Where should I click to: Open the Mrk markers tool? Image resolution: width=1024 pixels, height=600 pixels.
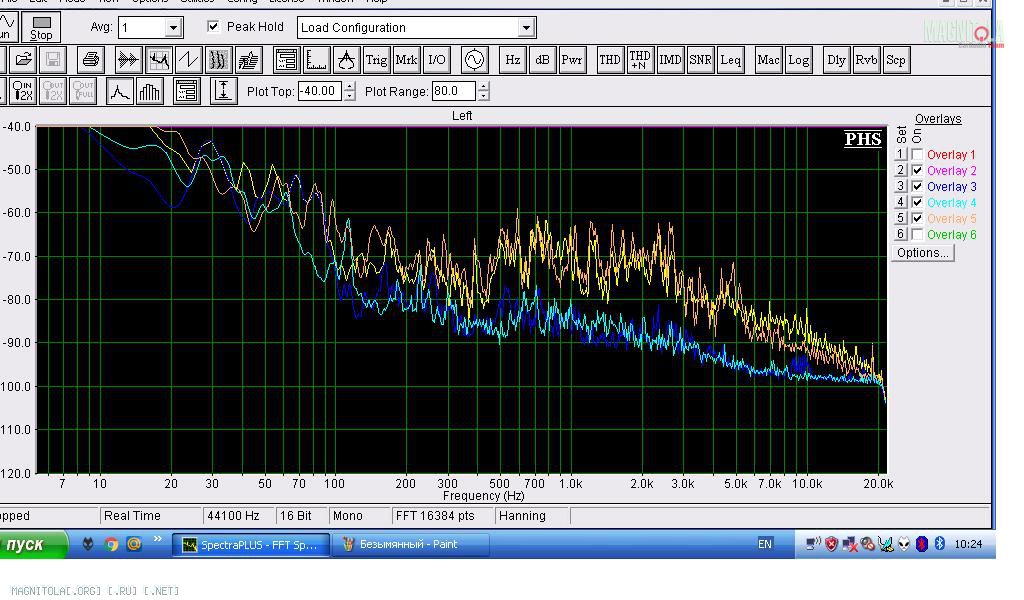click(406, 60)
